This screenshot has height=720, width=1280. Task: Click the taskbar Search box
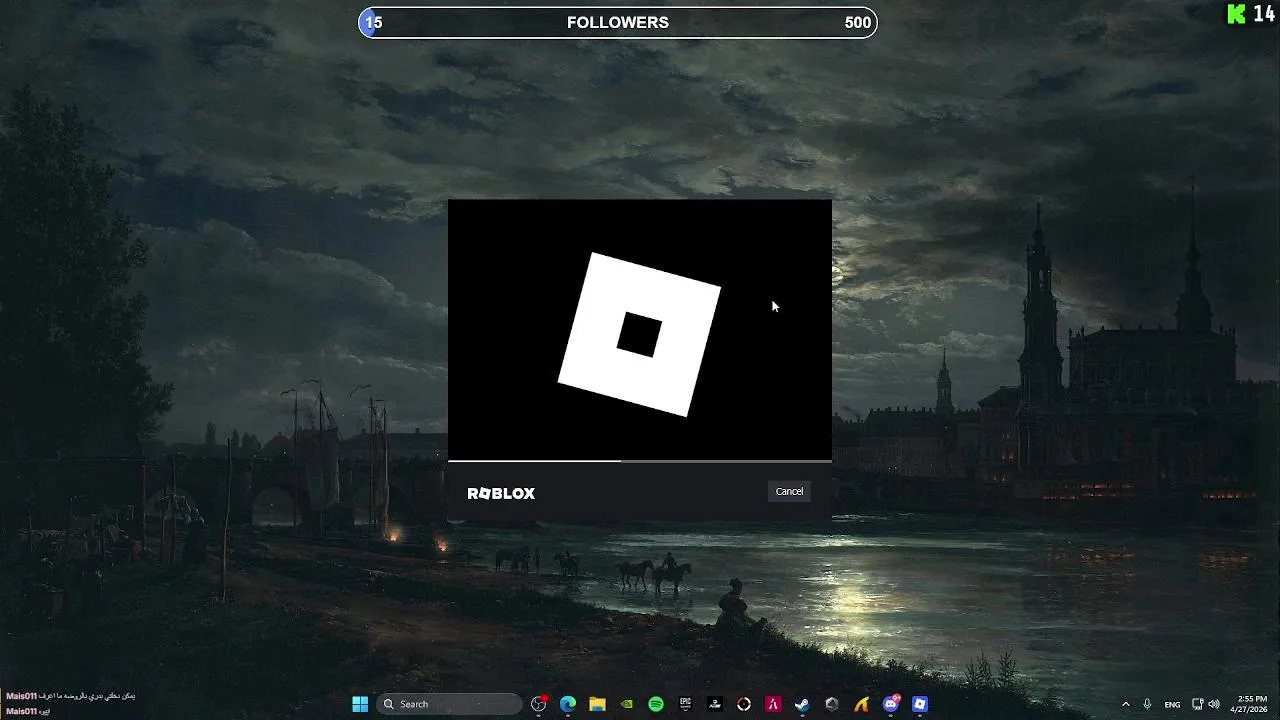coord(450,704)
